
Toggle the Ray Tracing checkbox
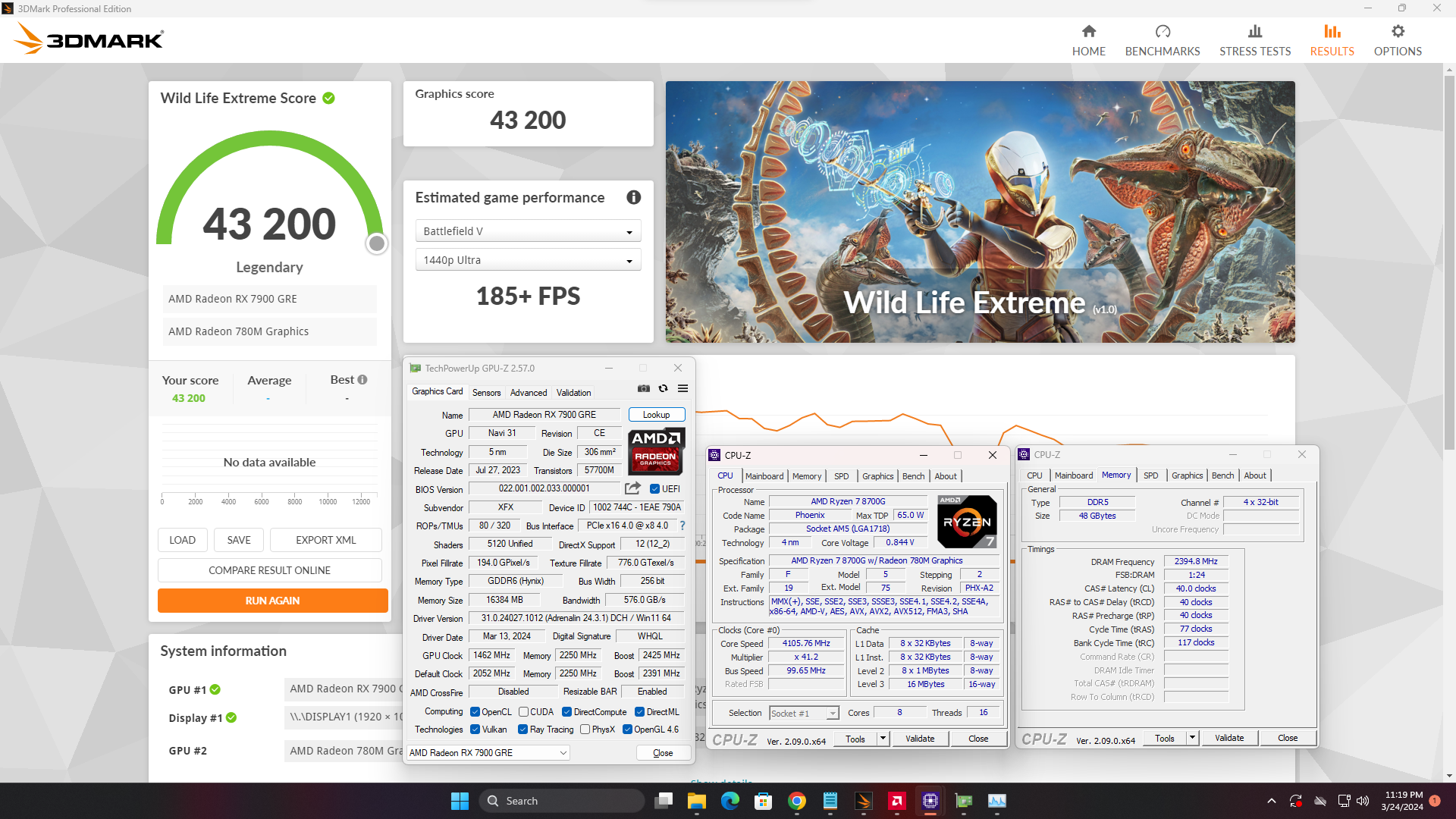pos(522,730)
